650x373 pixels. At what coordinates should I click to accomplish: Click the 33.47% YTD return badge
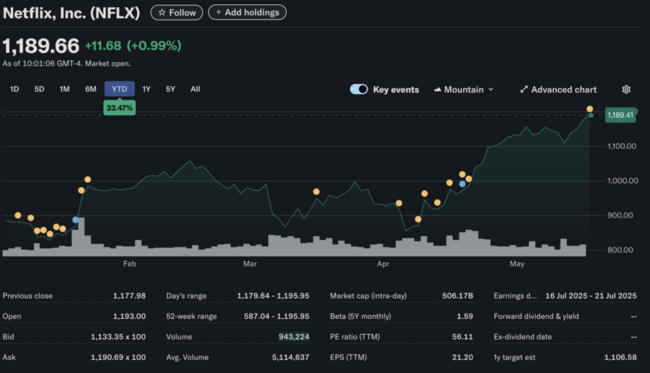pos(119,108)
